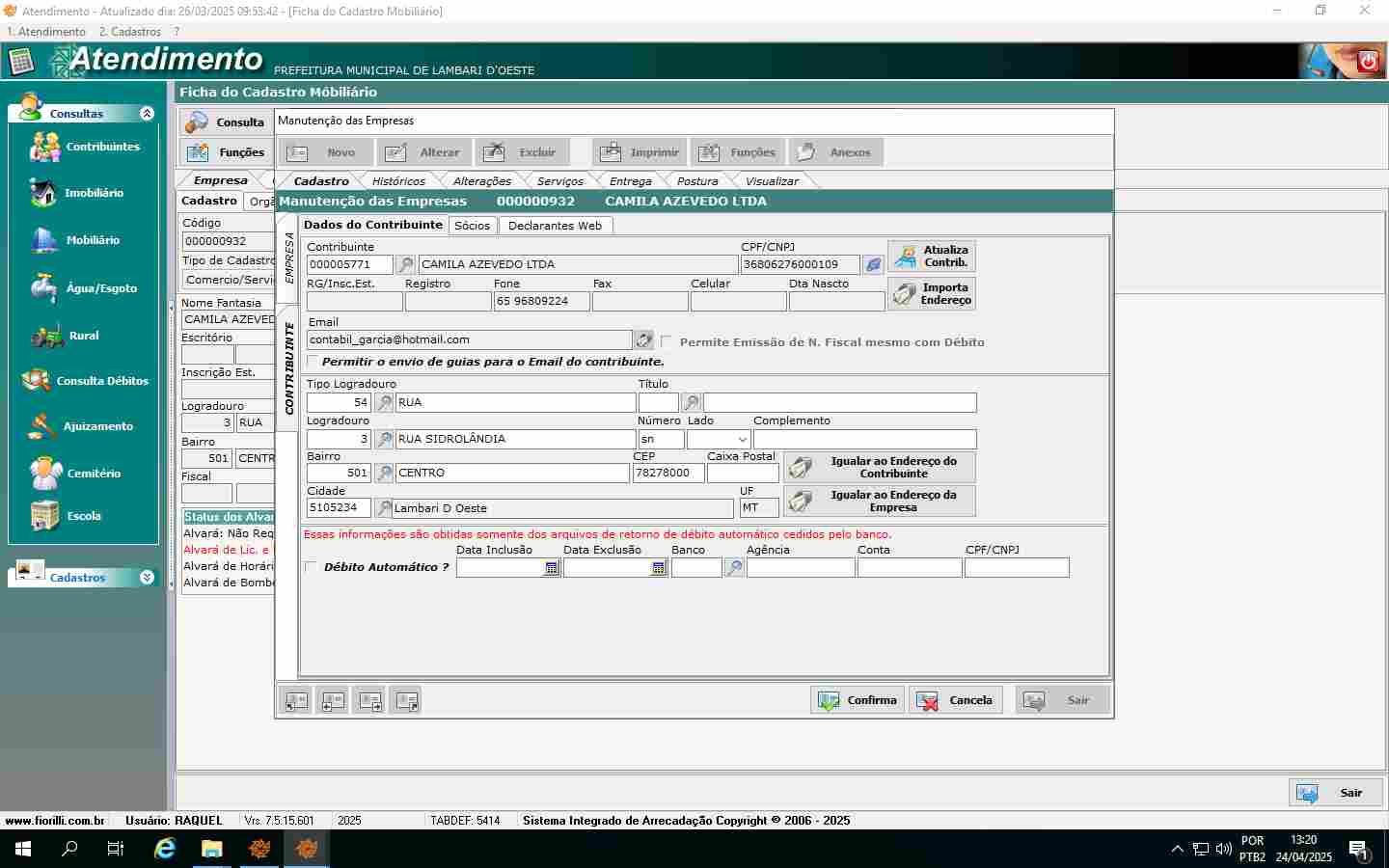1389x868 pixels.
Task: Enable Permitir o envio de guias checkbox
Action: (313, 361)
